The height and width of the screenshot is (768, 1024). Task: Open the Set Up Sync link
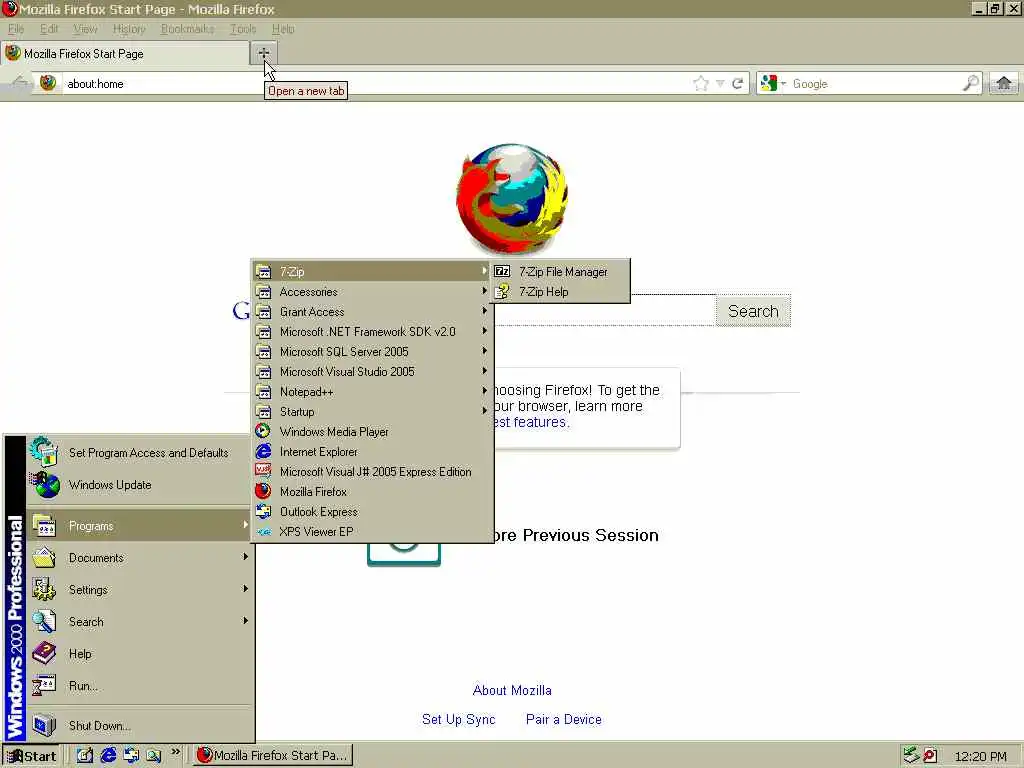[458, 719]
